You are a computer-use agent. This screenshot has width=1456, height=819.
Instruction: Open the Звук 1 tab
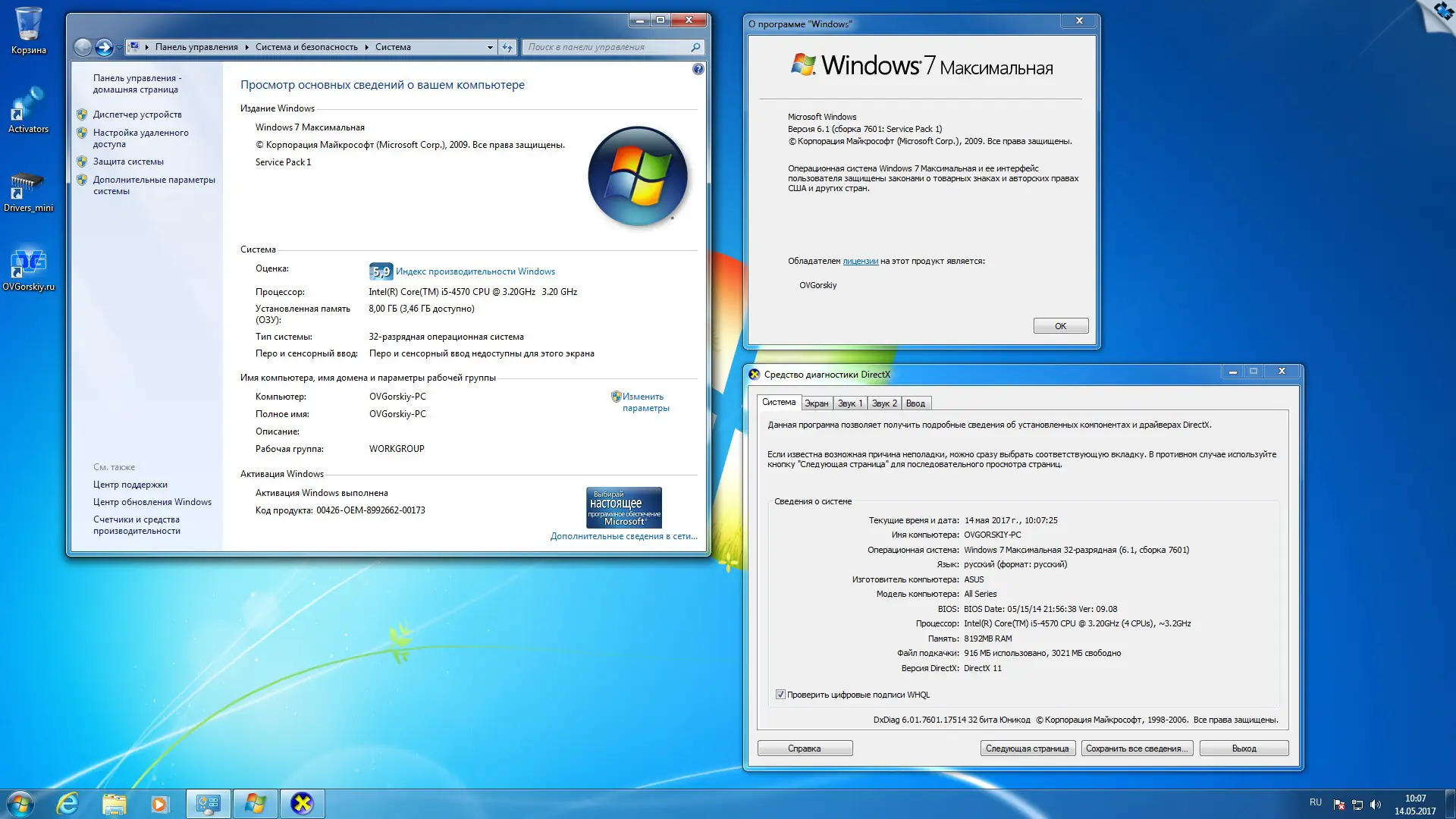(849, 403)
